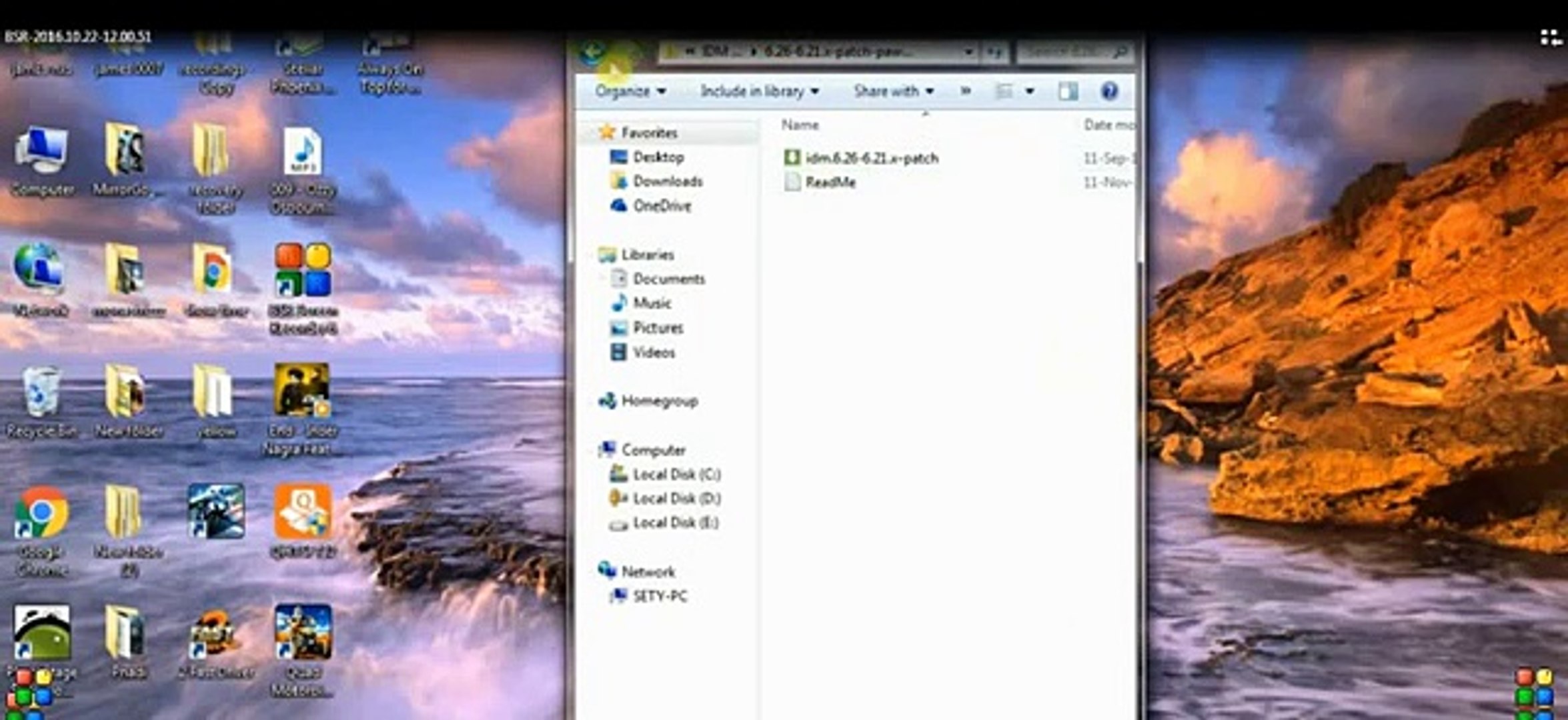Image resolution: width=1568 pixels, height=720 pixels.
Task: Select the Quad Motorbike game desktop shortcut
Action: coord(303,650)
